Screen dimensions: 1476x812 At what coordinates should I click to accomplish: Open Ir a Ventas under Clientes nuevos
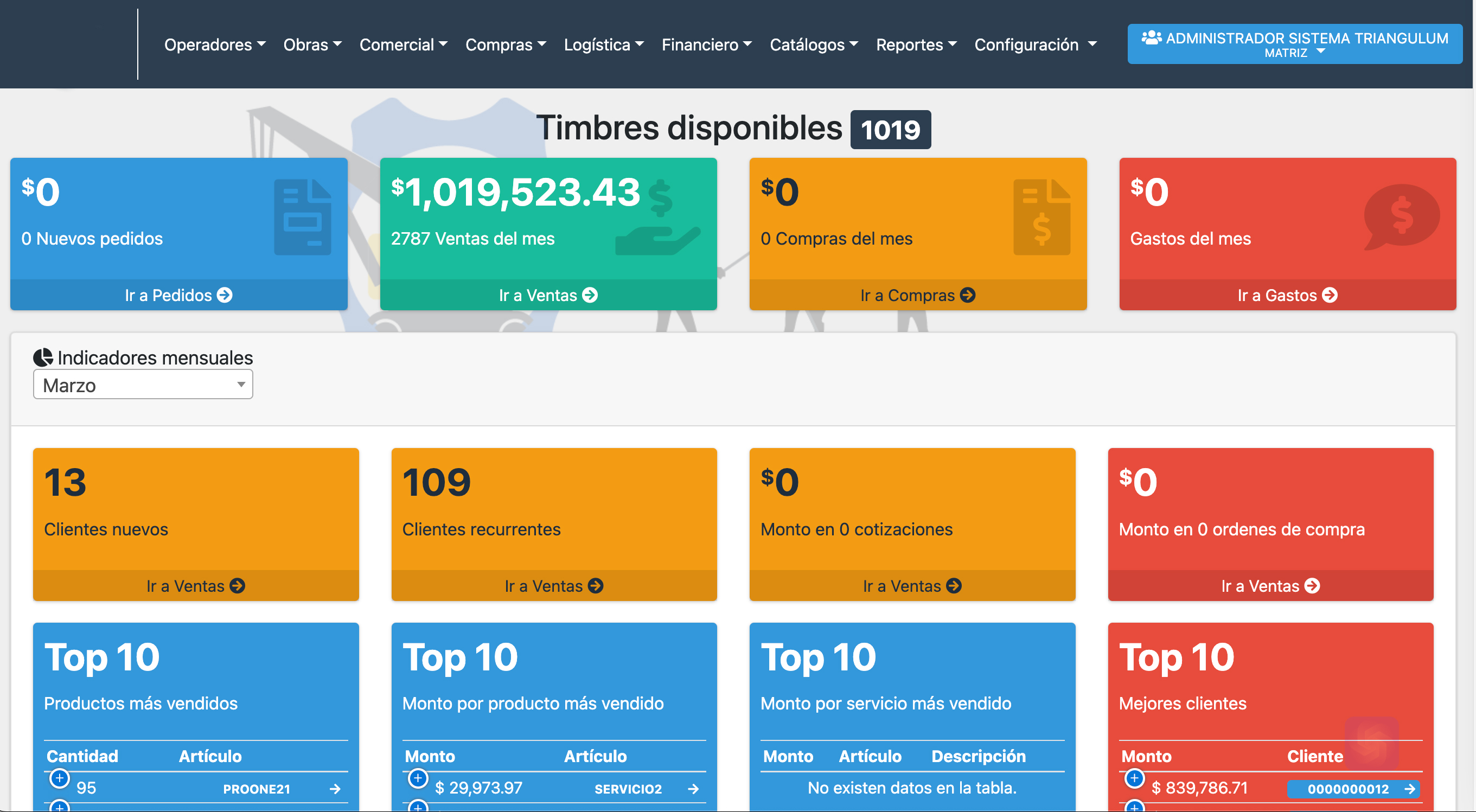tap(195, 586)
